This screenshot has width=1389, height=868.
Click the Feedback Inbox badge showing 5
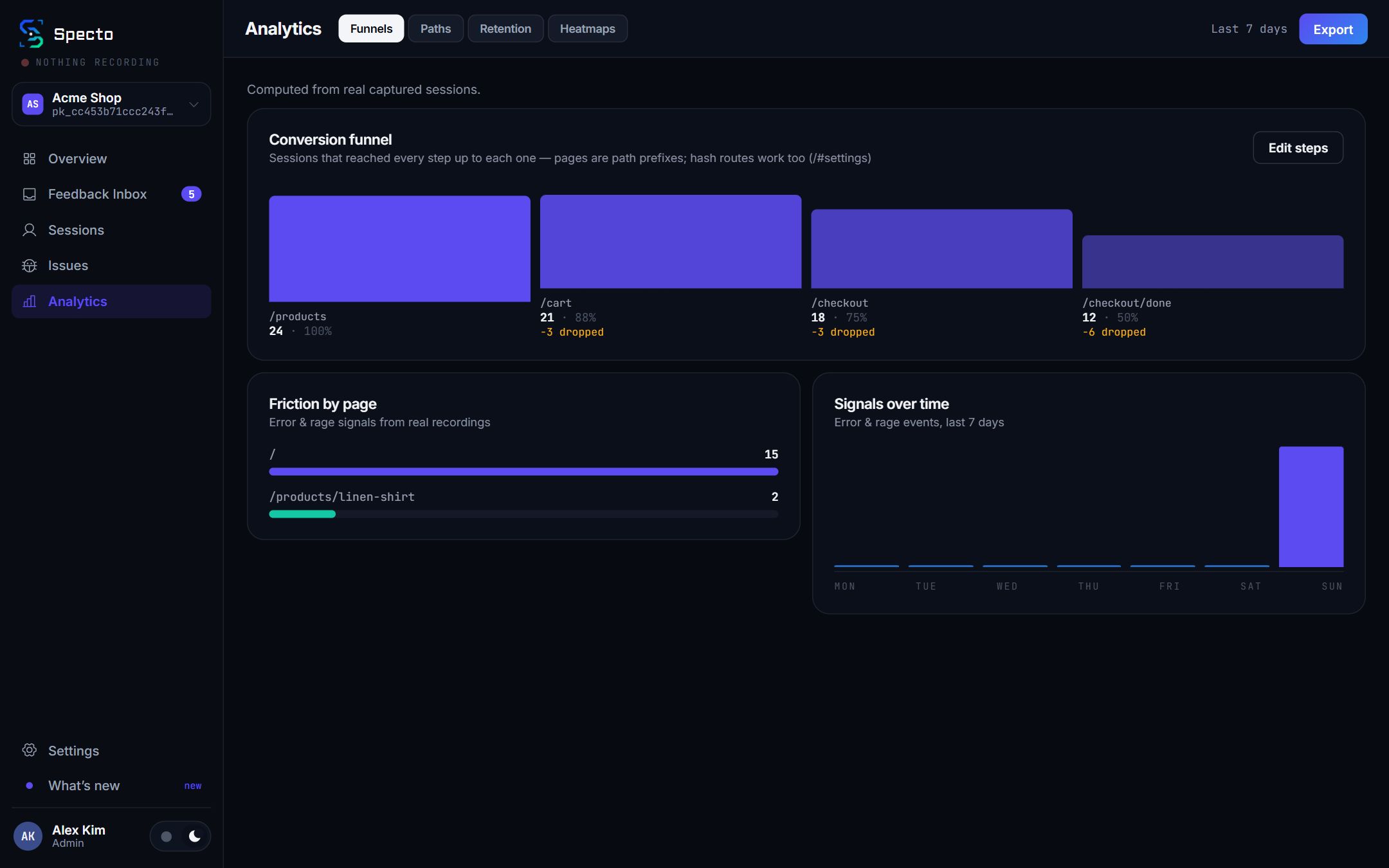tap(191, 194)
